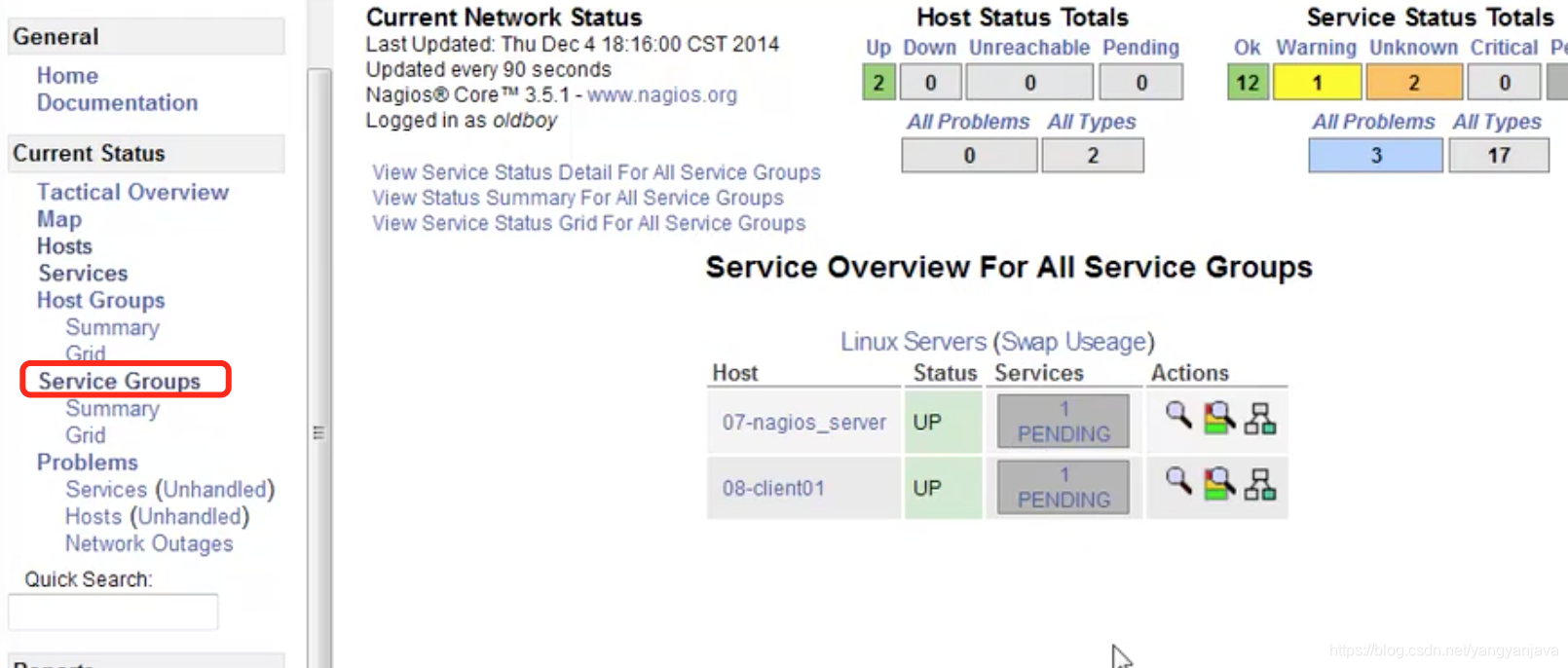
Task: Open status detail icon for 07-nagios_server row
Action: click(x=1219, y=419)
